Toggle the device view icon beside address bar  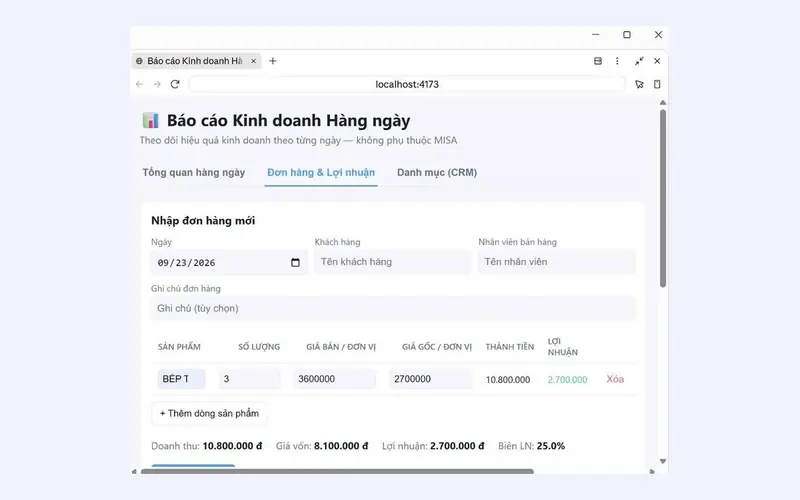[x=657, y=84]
